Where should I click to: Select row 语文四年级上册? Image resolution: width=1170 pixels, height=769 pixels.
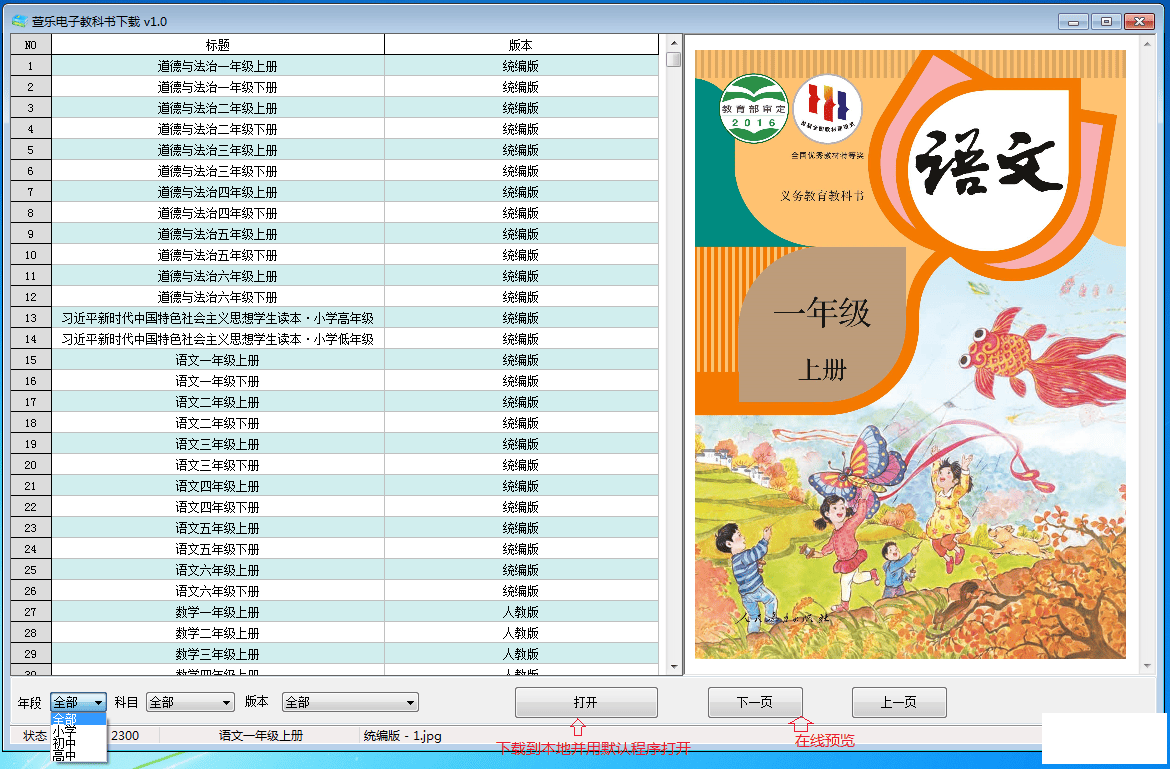(x=334, y=486)
